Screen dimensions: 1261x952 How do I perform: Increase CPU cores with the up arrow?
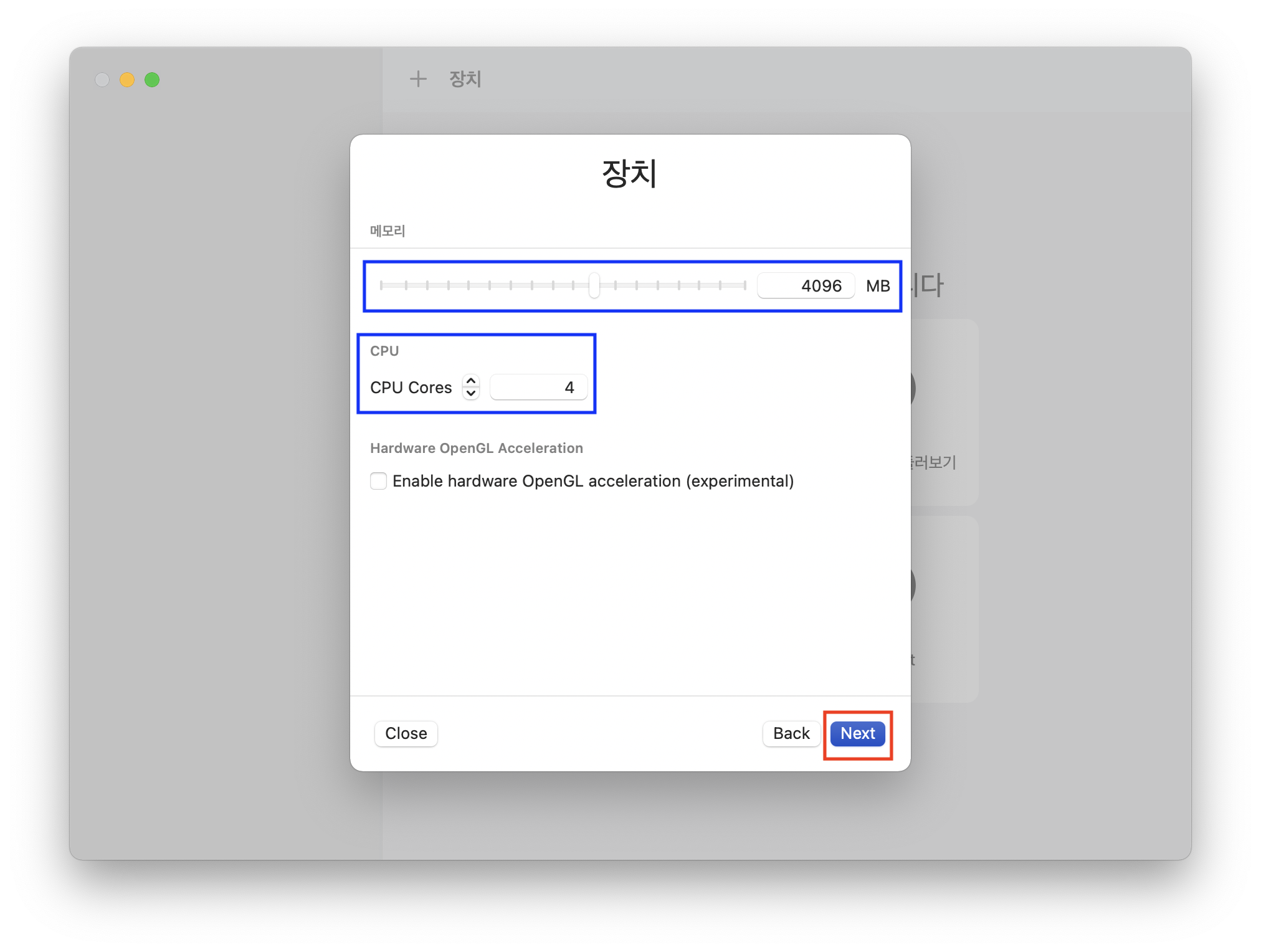(471, 381)
